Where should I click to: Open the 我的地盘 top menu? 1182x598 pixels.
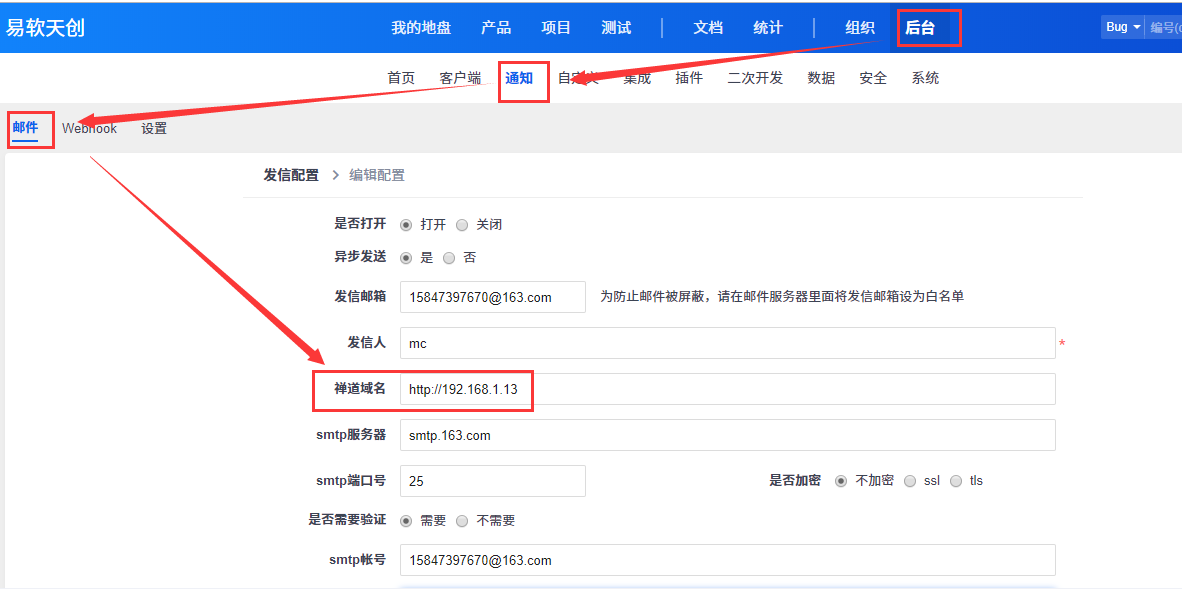point(421,28)
